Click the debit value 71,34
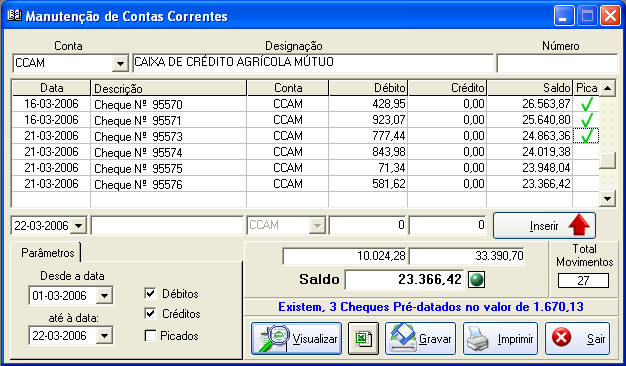Screen dimensions: 626x366 click(392, 168)
